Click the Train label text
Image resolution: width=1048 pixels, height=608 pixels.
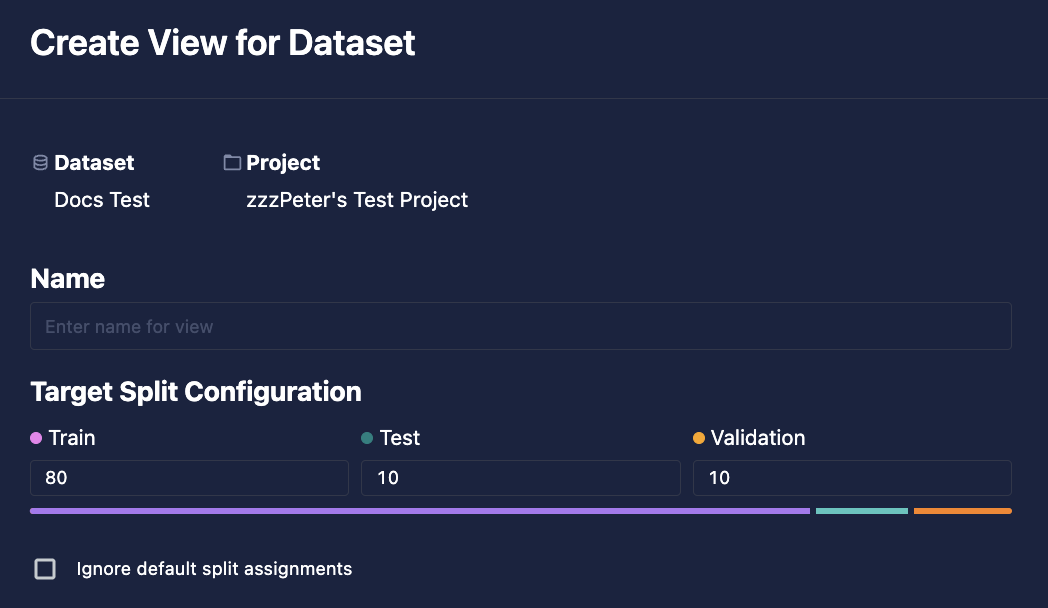pyautogui.click(x=72, y=438)
